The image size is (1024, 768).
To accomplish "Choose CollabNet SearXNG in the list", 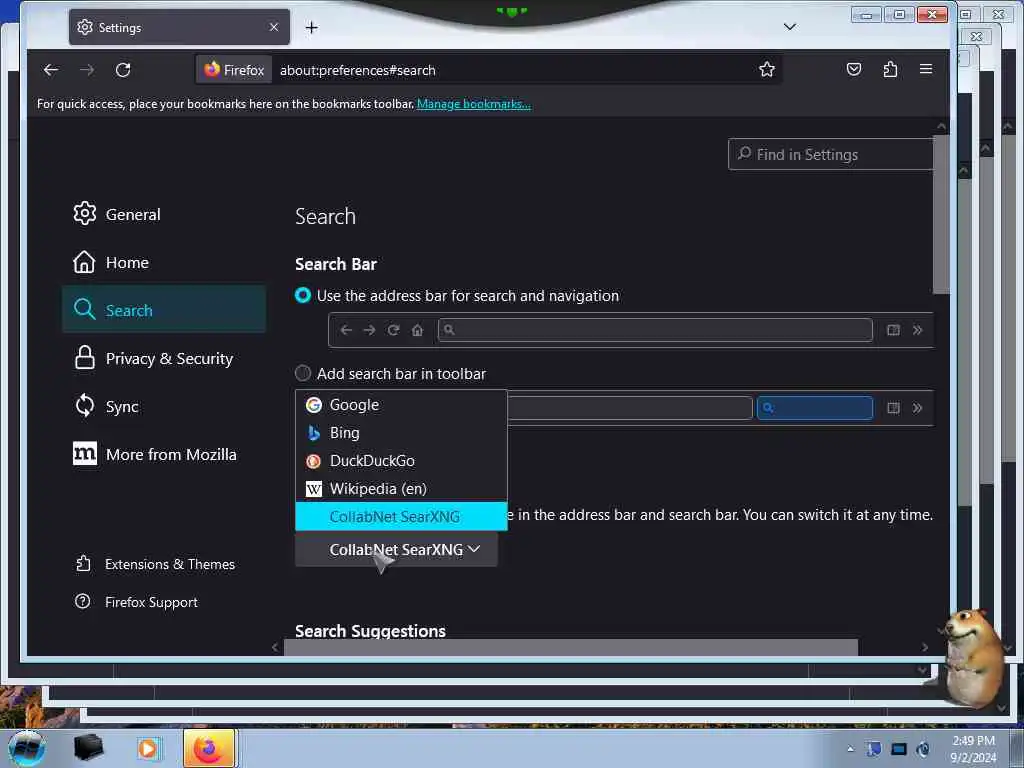I will pyautogui.click(x=401, y=517).
